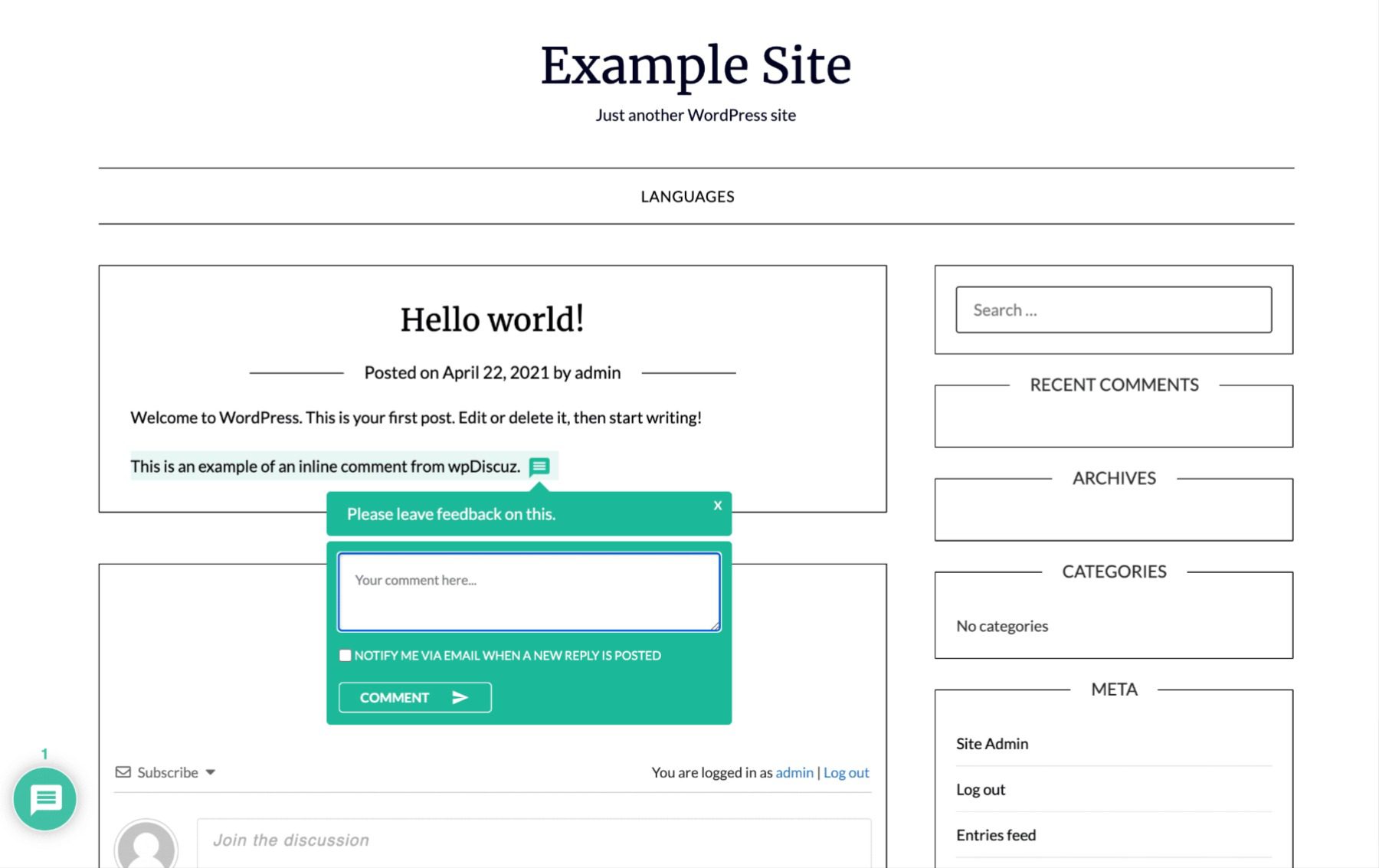Open the Hello world! post title
Image resolution: width=1379 pixels, height=868 pixels.
[493, 319]
